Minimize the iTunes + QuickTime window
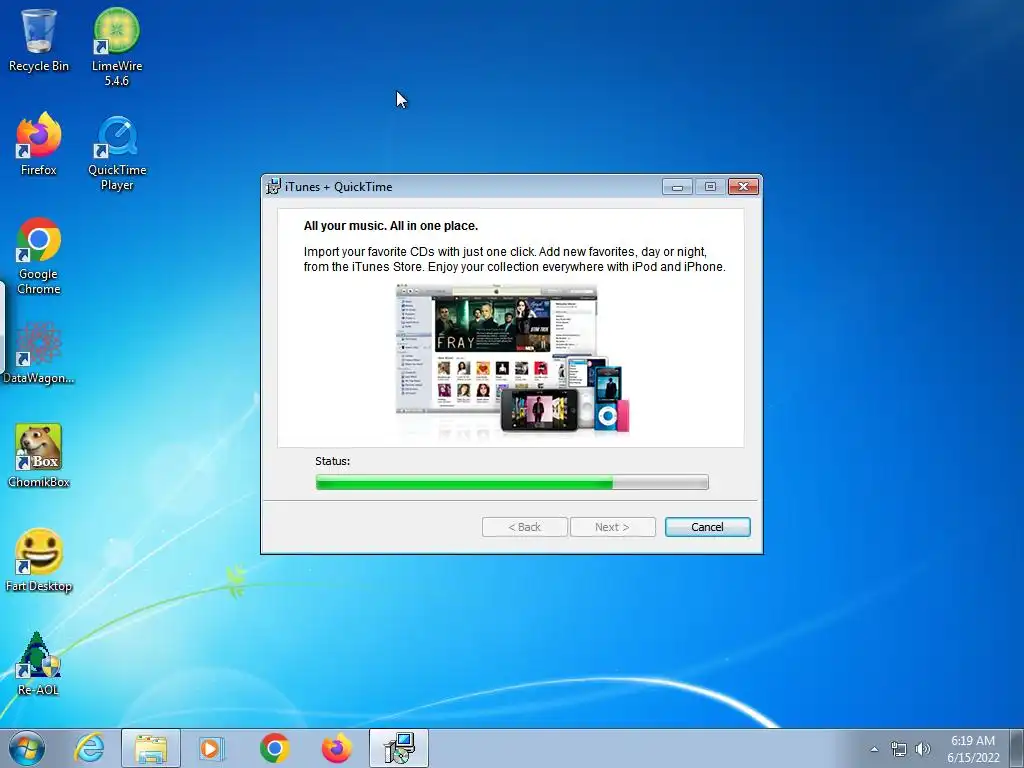This screenshot has width=1024, height=768. [x=677, y=187]
